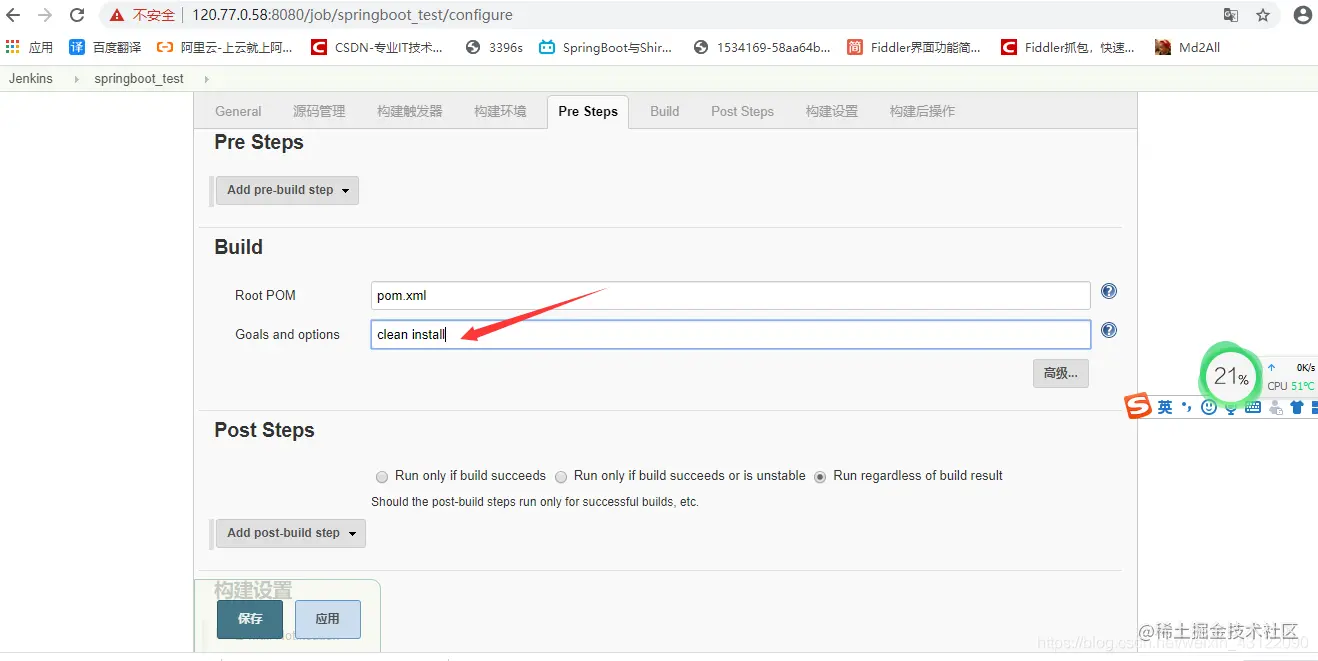Click the browser address bar URL

tap(352, 15)
